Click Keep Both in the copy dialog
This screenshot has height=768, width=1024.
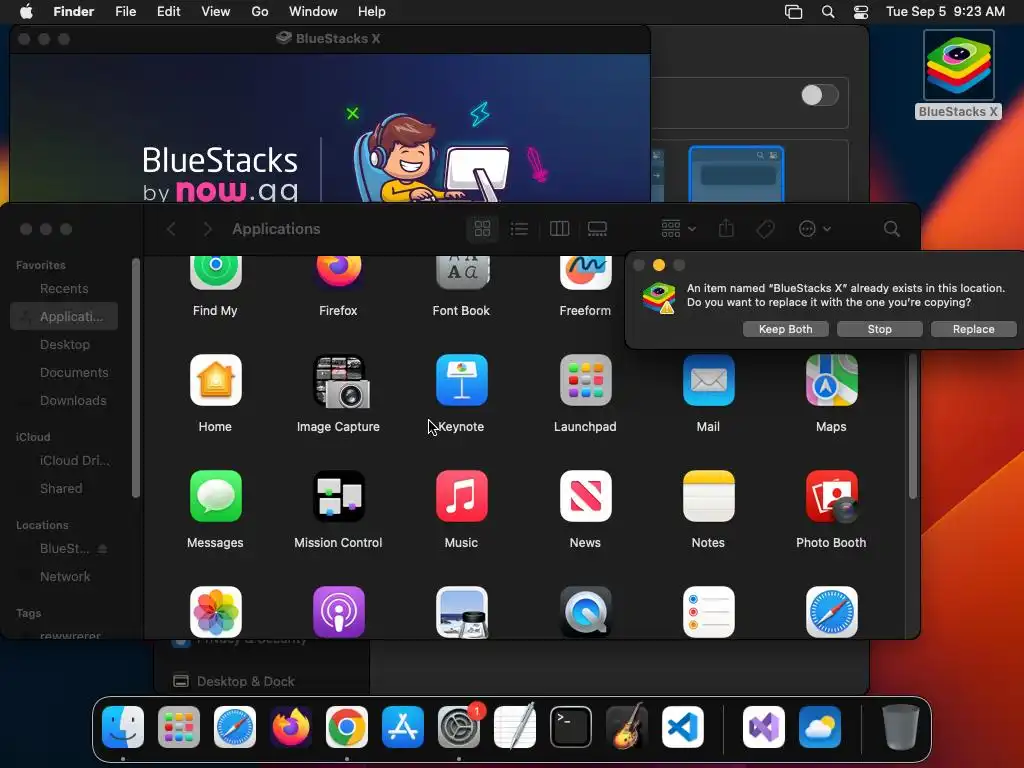(x=786, y=329)
